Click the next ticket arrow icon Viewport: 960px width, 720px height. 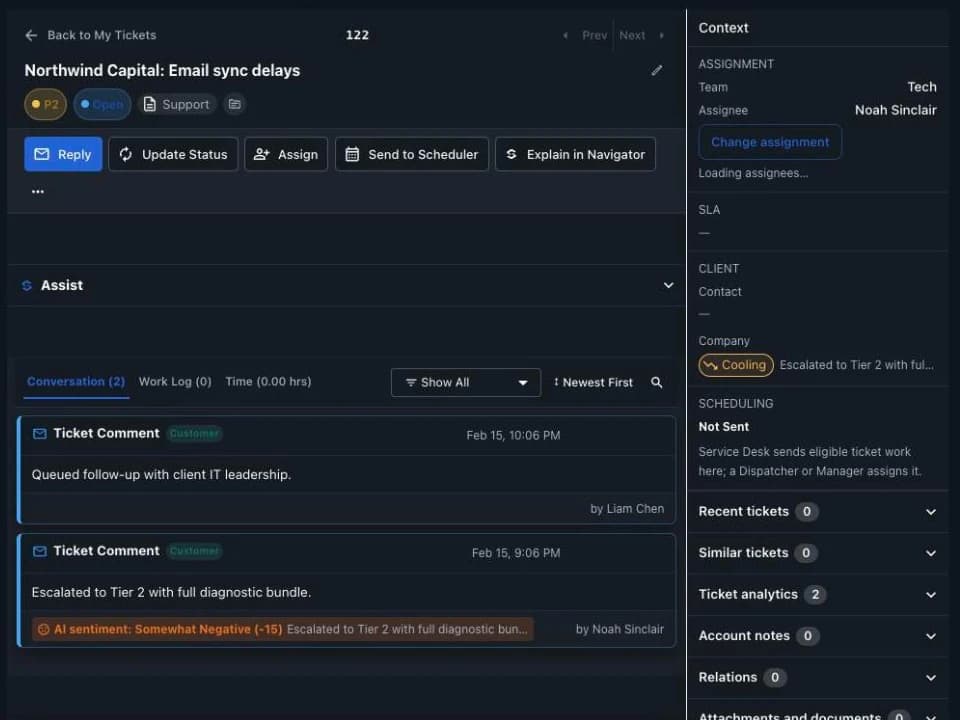point(661,36)
